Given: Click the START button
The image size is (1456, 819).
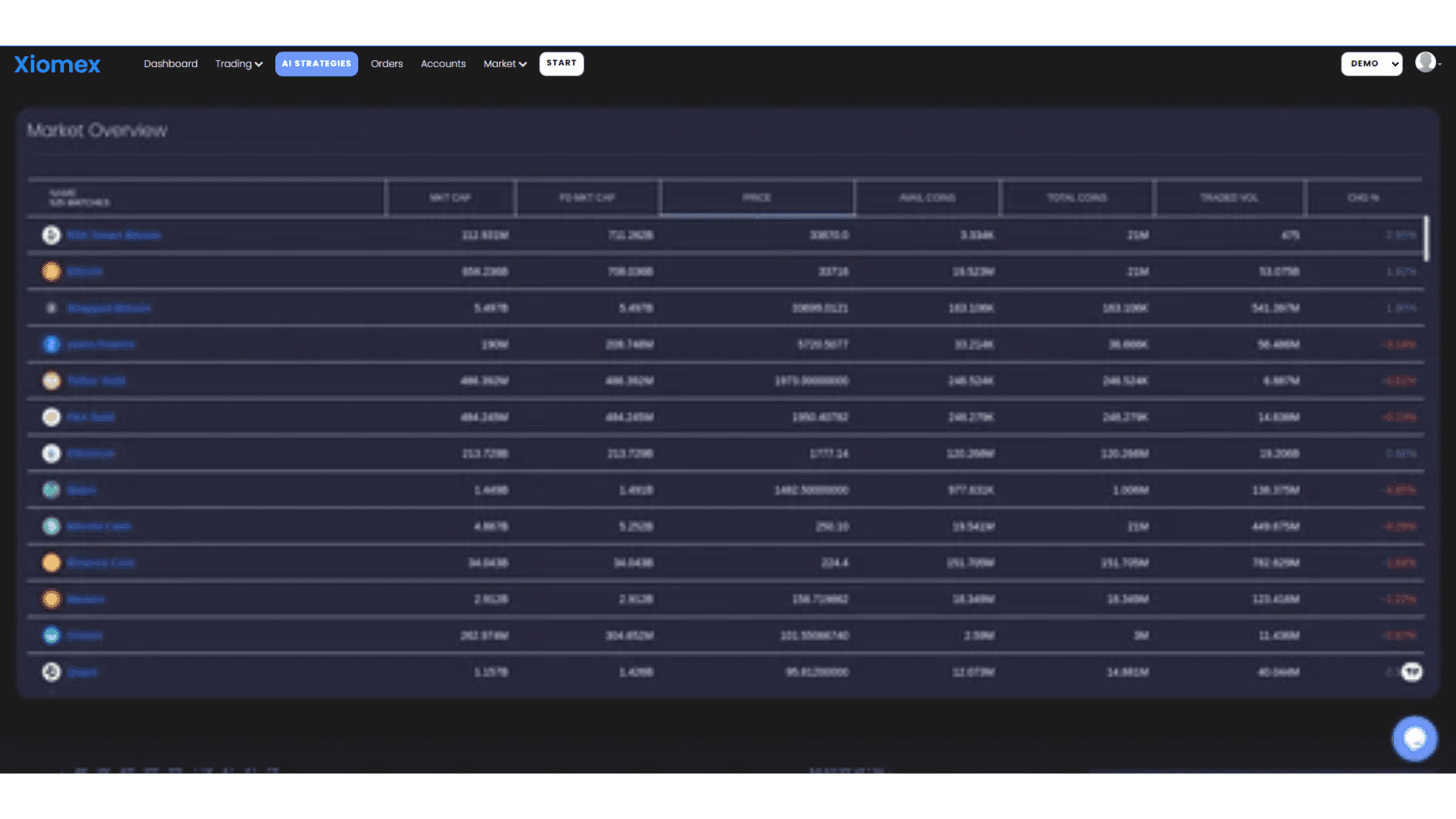Looking at the screenshot, I should coord(561,63).
